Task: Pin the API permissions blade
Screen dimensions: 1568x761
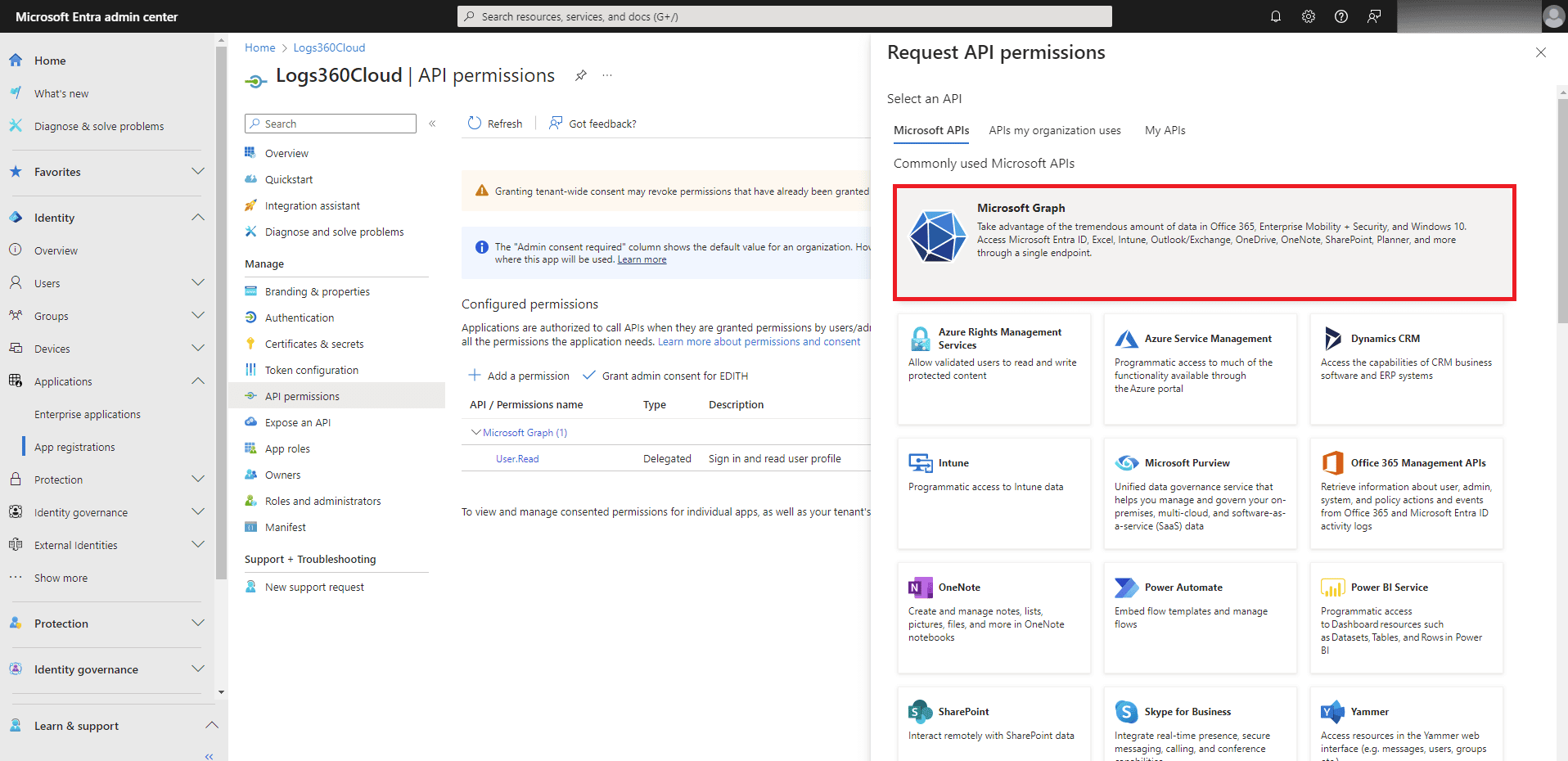Action: [581, 74]
